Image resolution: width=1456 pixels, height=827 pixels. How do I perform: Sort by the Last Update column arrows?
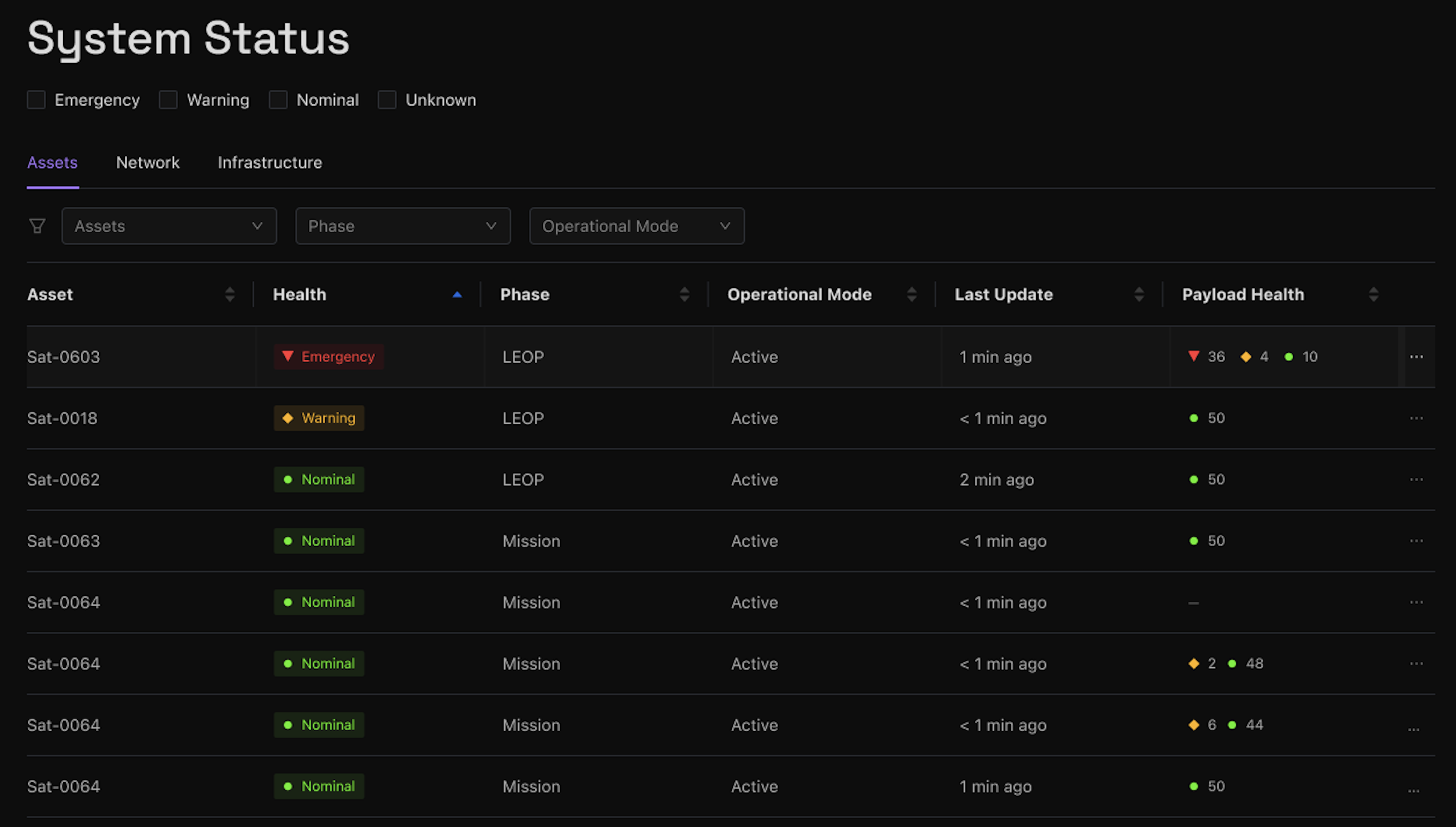(1139, 294)
